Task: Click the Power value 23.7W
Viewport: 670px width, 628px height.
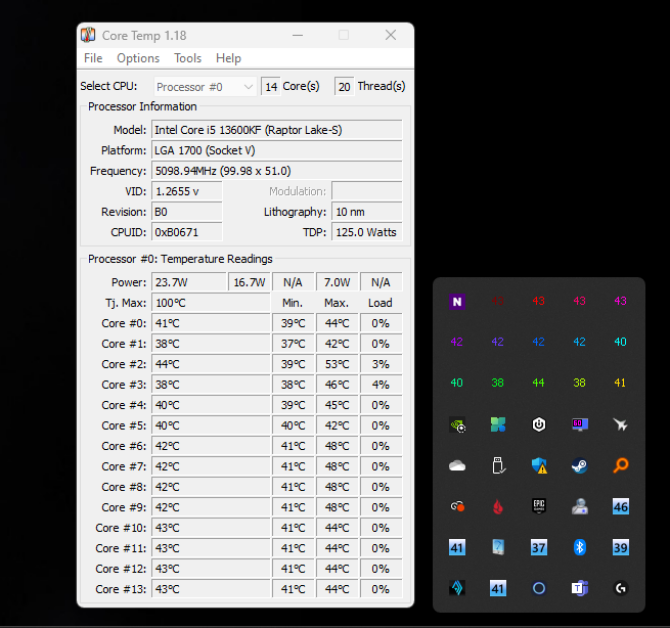Action: tap(189, 282)
